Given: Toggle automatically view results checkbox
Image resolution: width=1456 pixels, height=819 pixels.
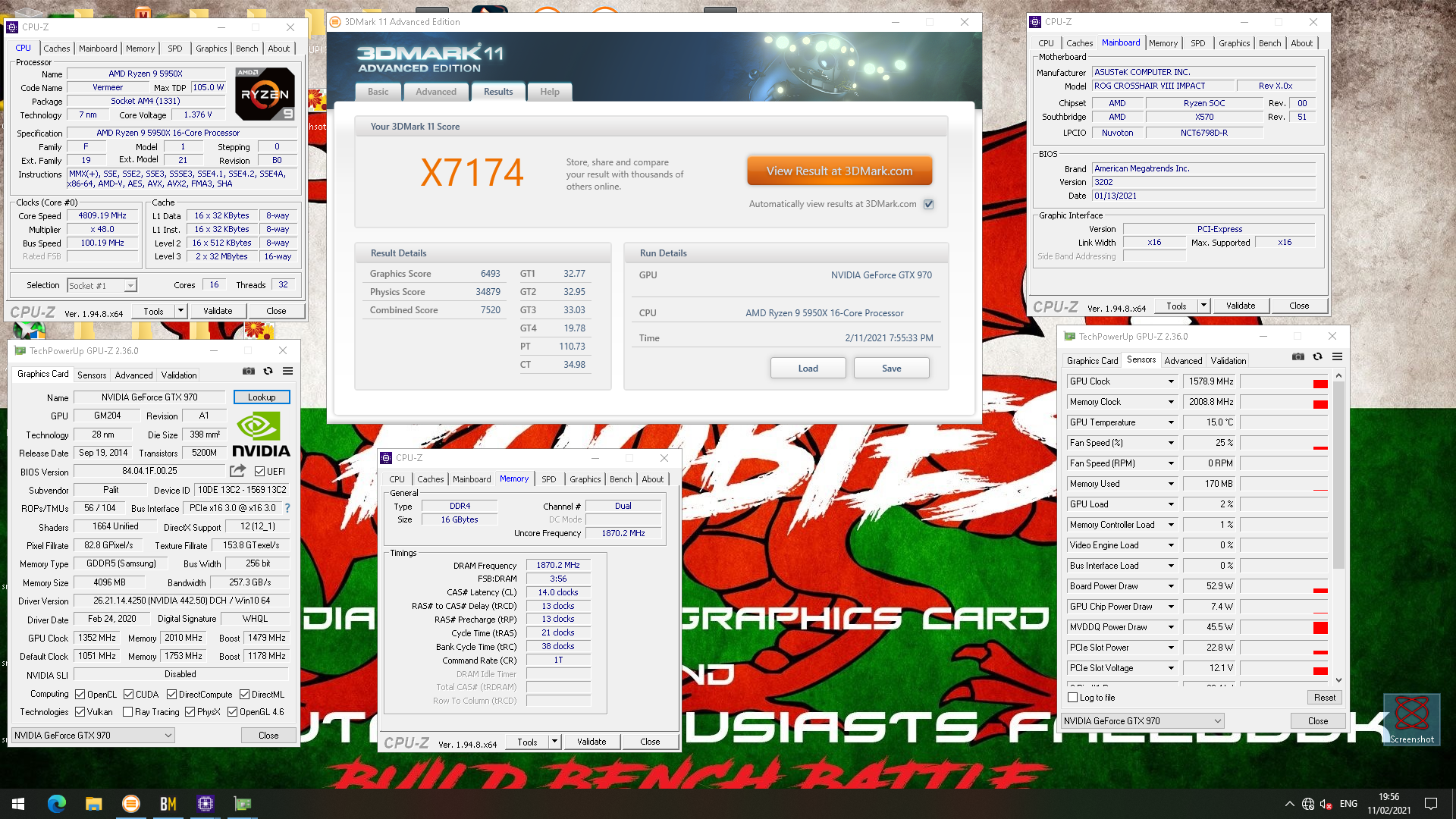Looking at the screenshot, I should [x=929, y=204].
